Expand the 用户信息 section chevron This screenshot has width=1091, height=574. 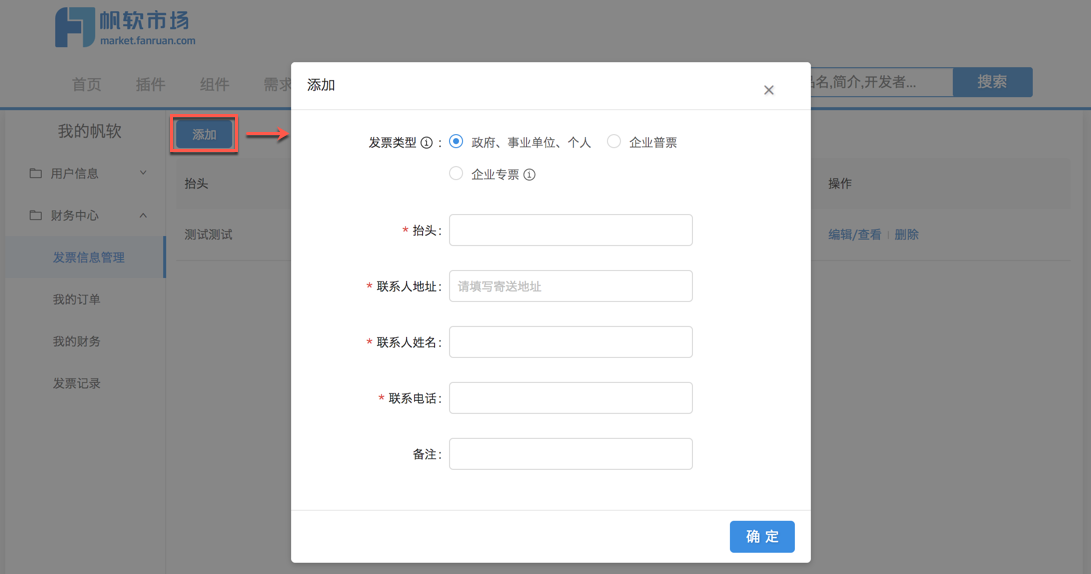pos(143,173)
